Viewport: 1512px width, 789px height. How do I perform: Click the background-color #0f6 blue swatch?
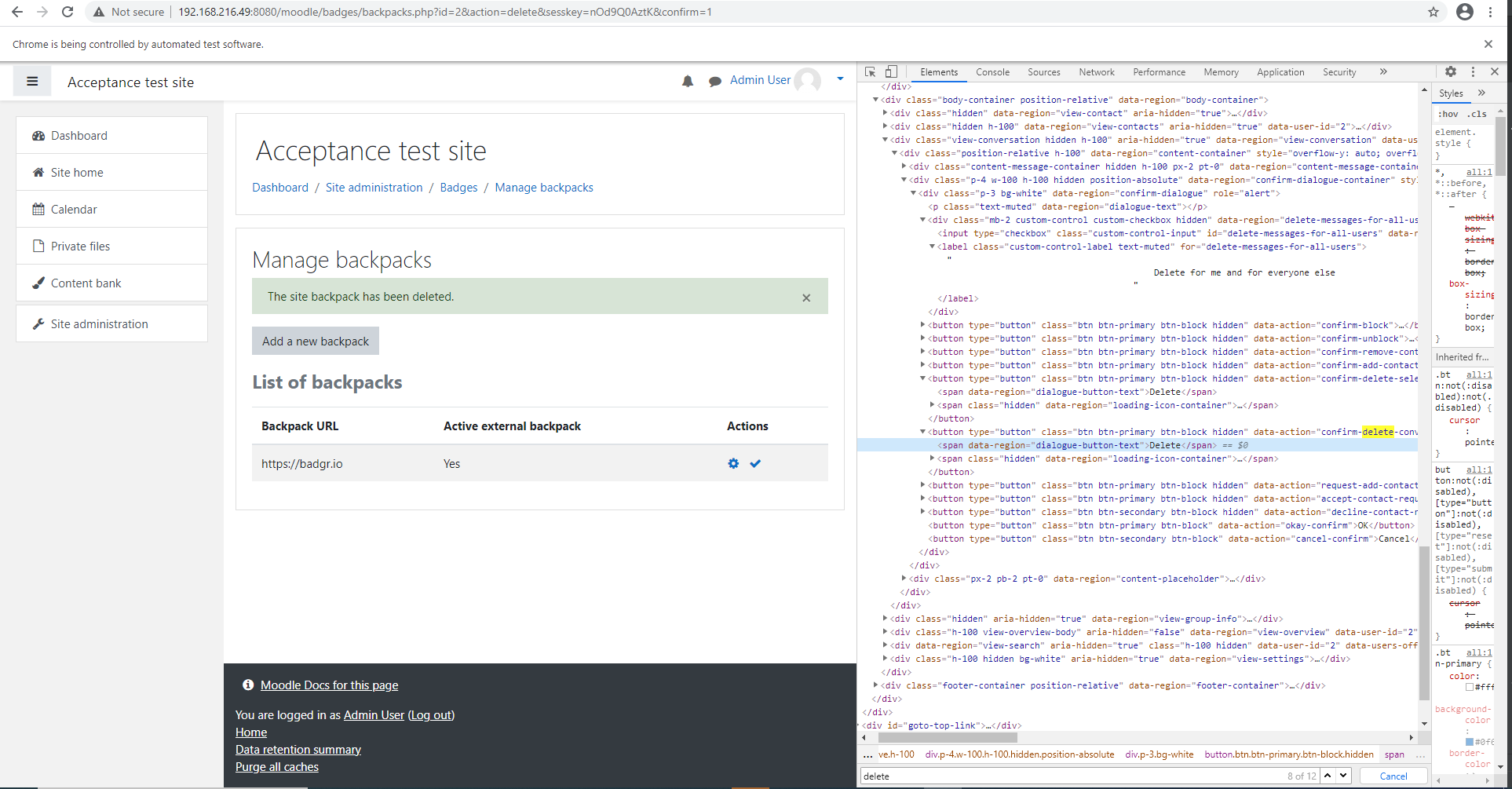point(1470,742)
